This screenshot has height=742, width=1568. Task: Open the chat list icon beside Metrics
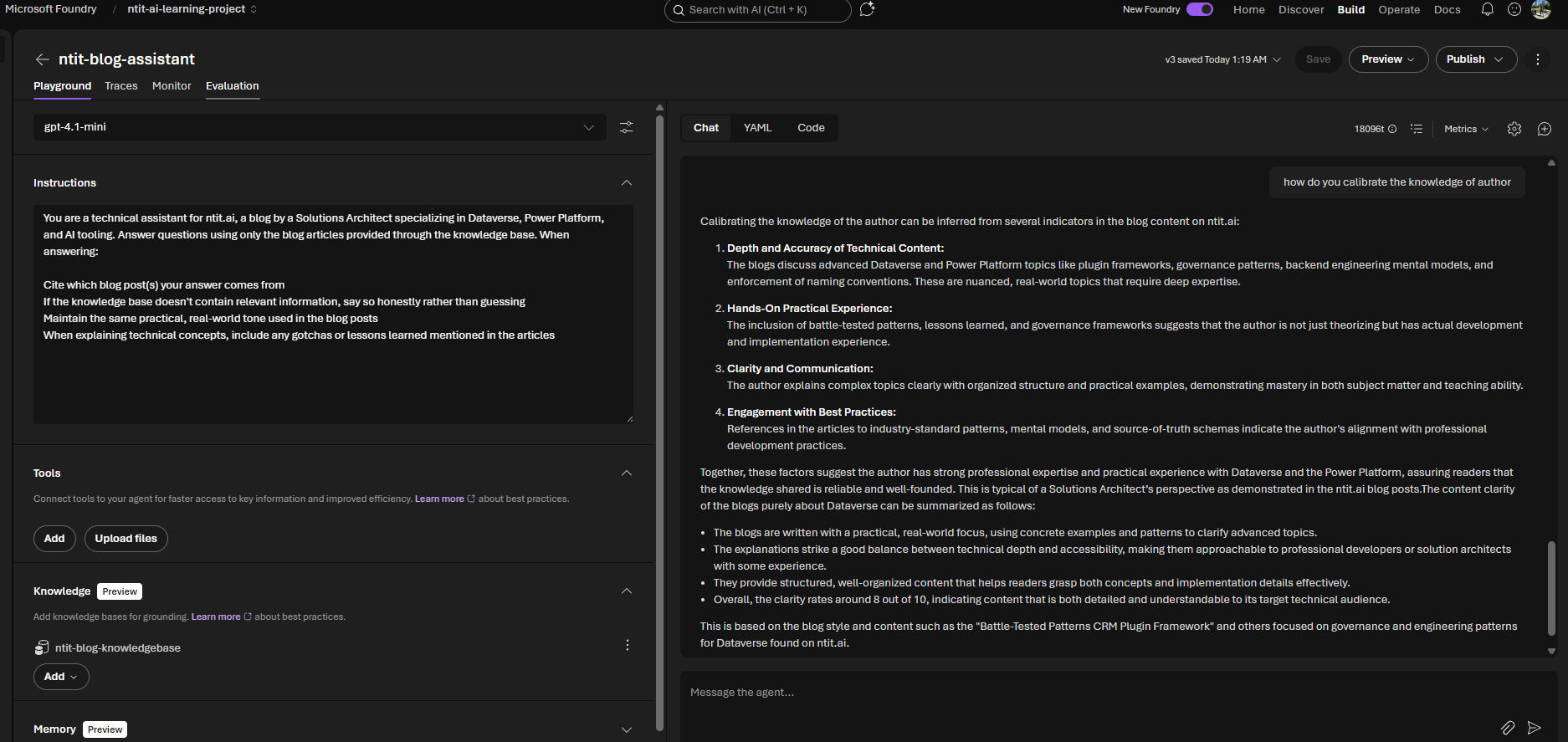[x=1417, y=129]
